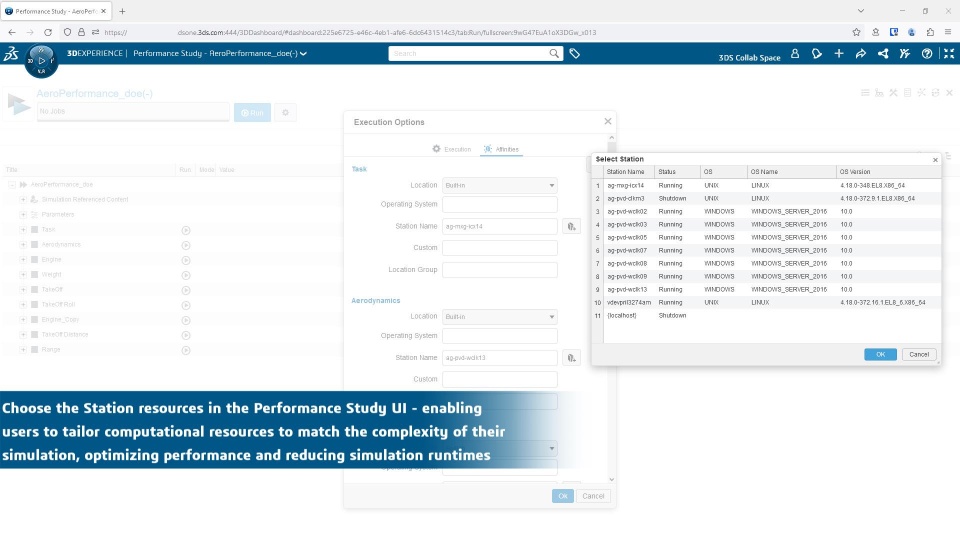Select station row ag-pvd-wclk13

click(x=767, y=290)
